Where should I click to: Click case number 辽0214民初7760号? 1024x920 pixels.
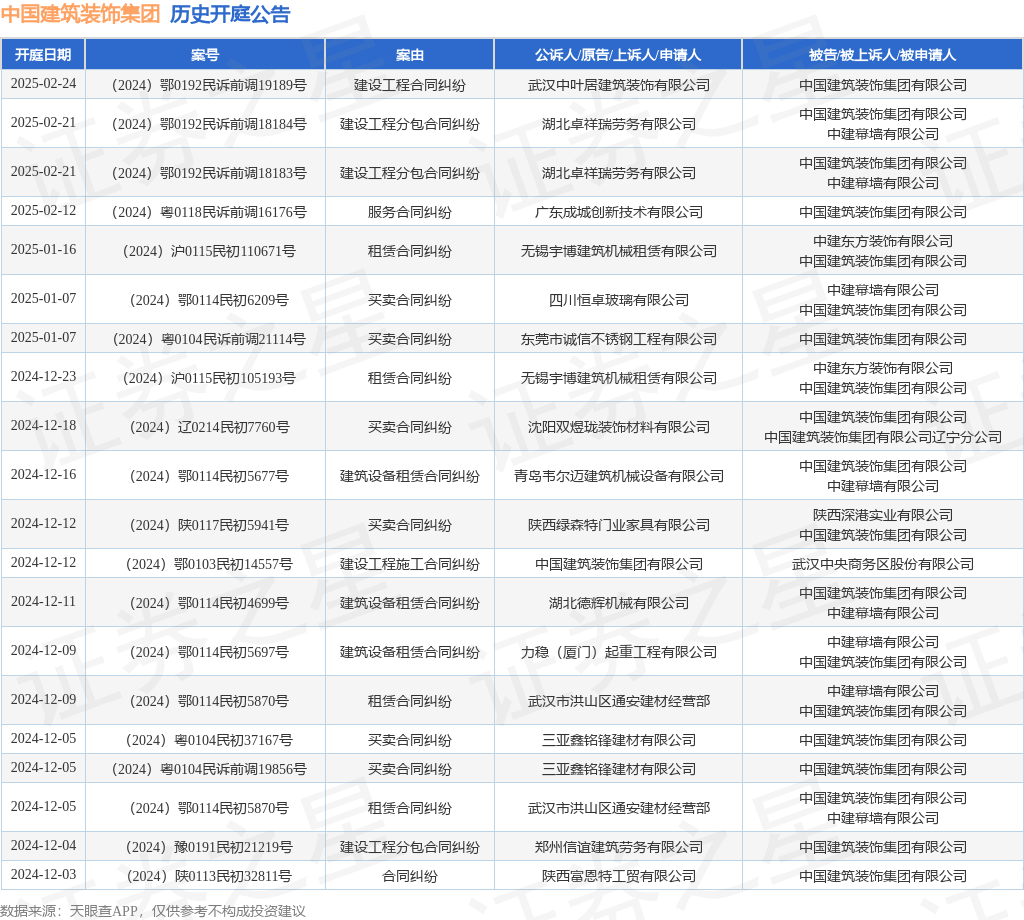[x=209, y=428]
